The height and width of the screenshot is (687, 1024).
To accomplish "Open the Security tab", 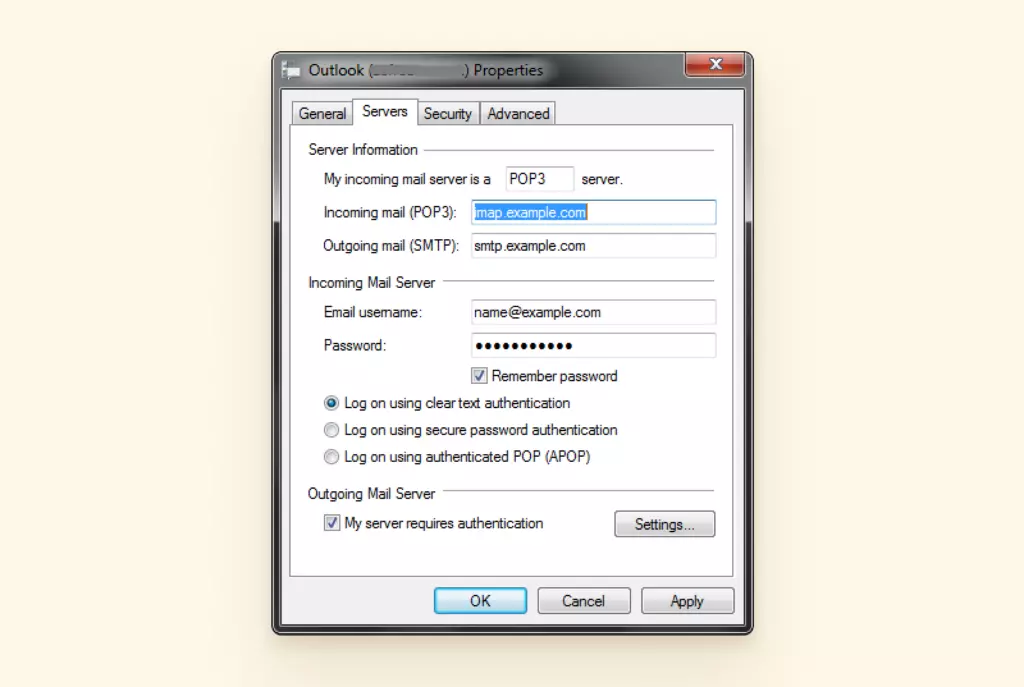I will pos(447,114).
